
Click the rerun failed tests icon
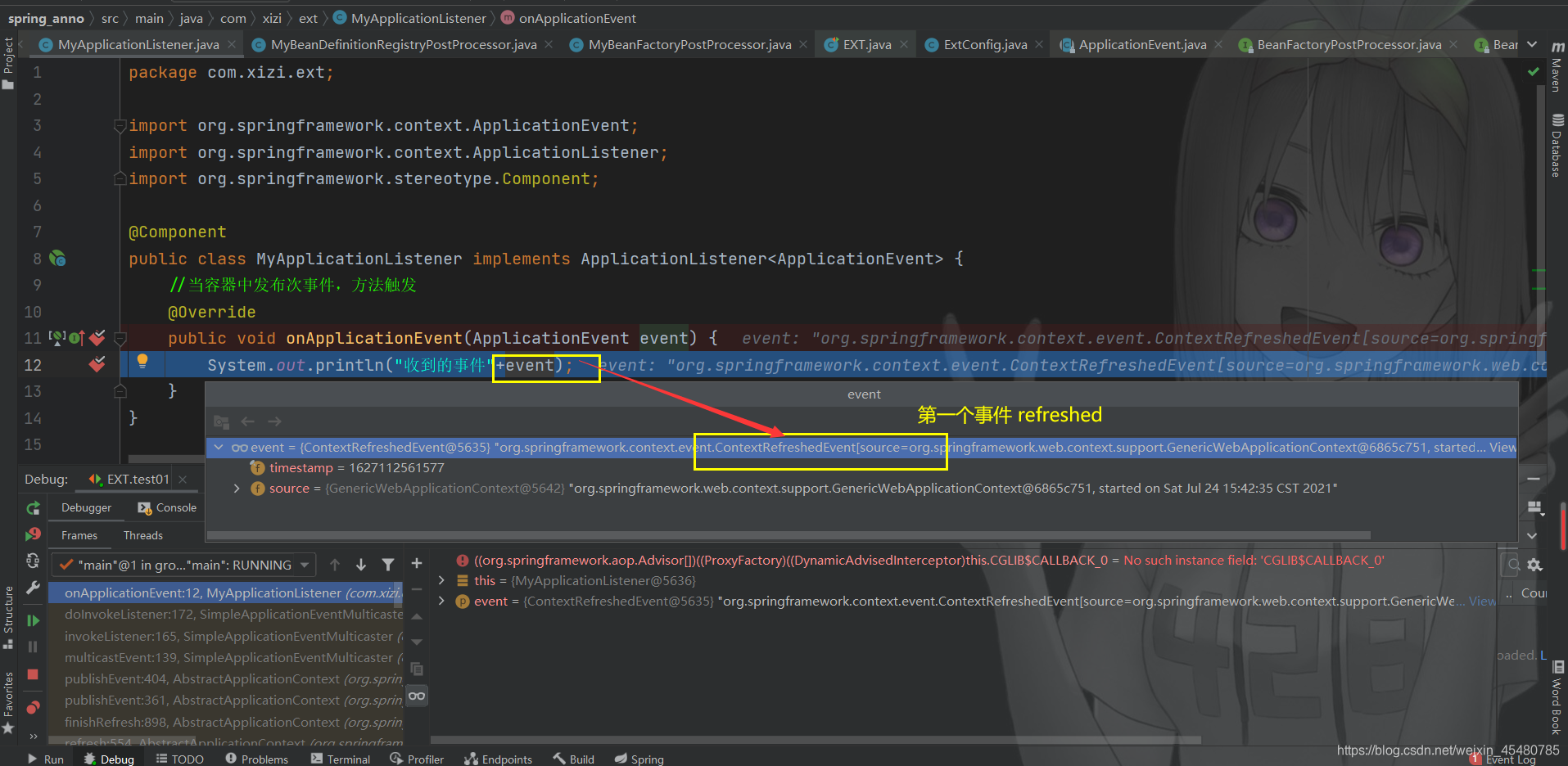pos(33,534)
